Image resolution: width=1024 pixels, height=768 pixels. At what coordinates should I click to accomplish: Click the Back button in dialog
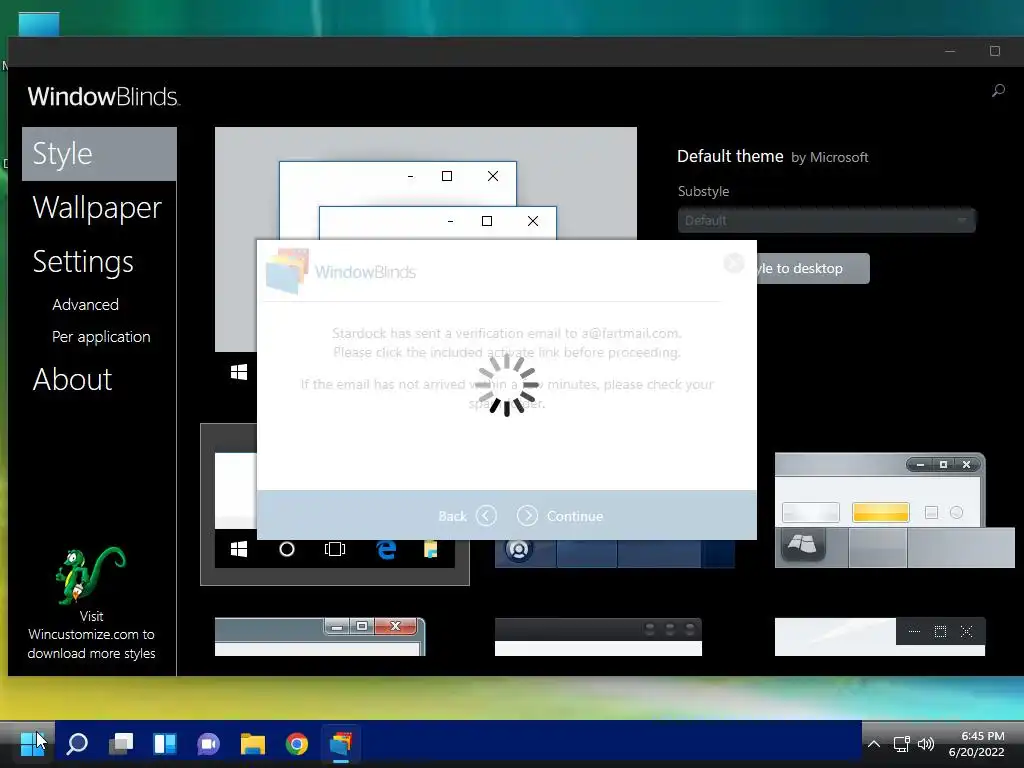coord(467,516)
